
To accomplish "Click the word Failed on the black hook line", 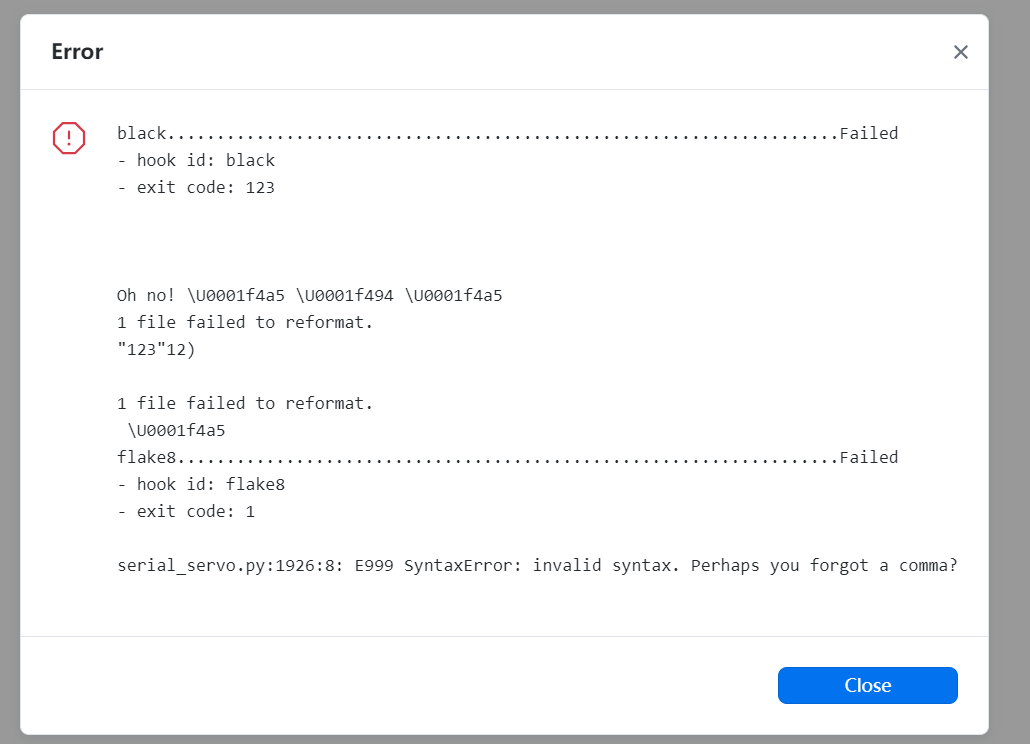I will coord(868,133).
